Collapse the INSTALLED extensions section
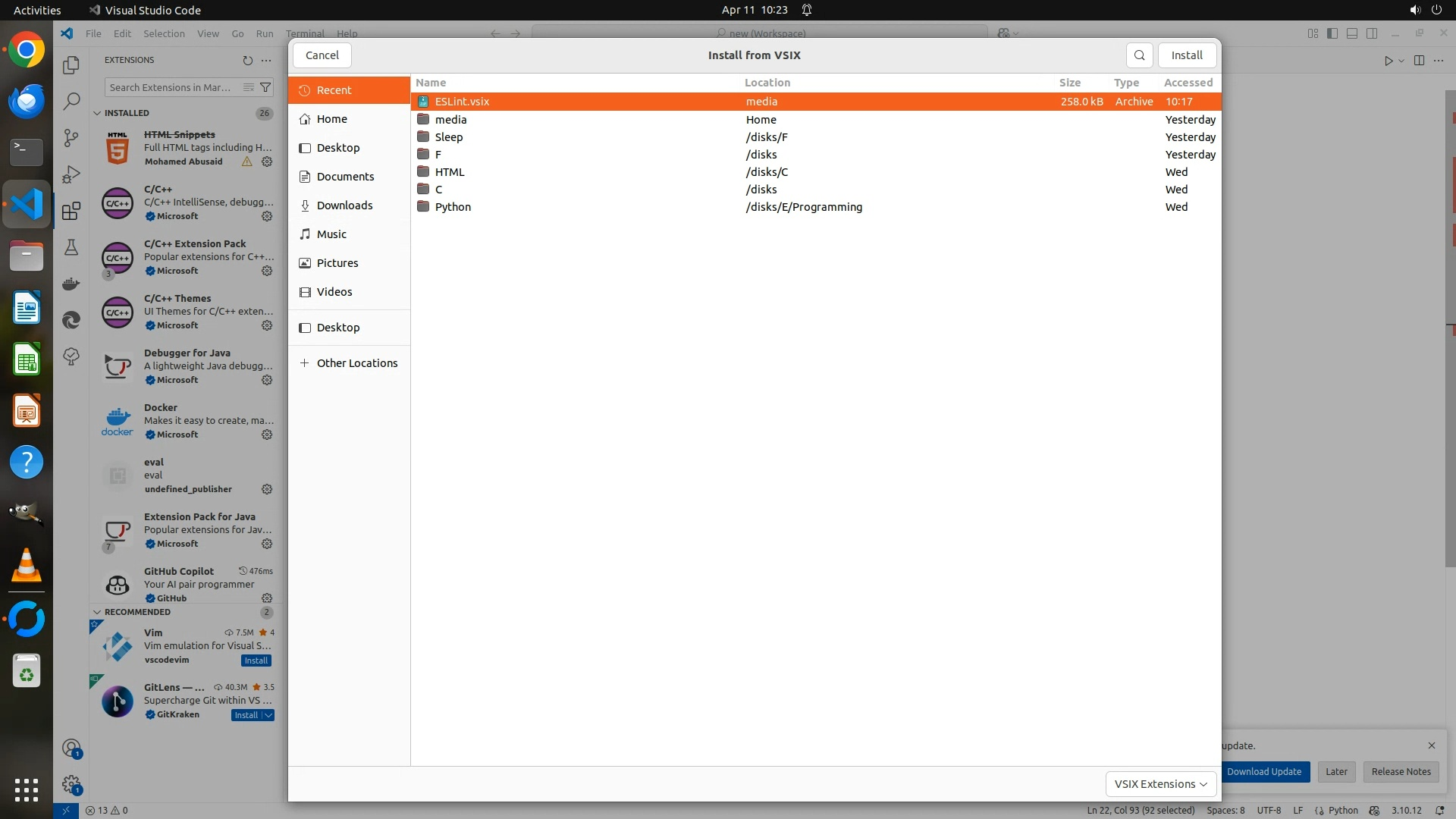The width and height of the screenshot is (1456, 819). (97, 113)
